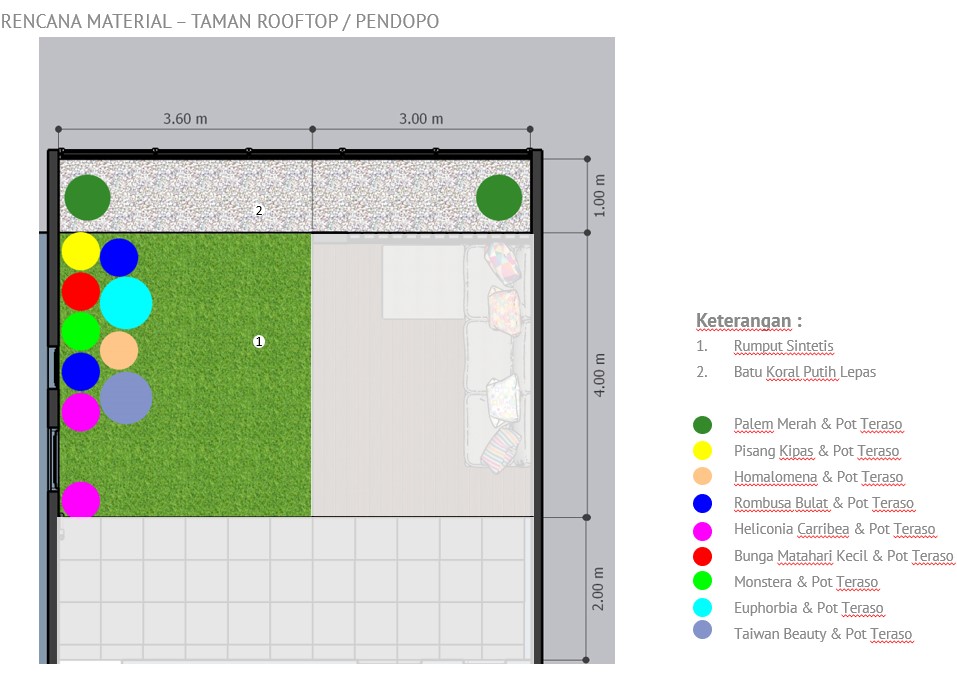
Task: Select the "Rumput Sintetis" legend text
Action: 783,346
